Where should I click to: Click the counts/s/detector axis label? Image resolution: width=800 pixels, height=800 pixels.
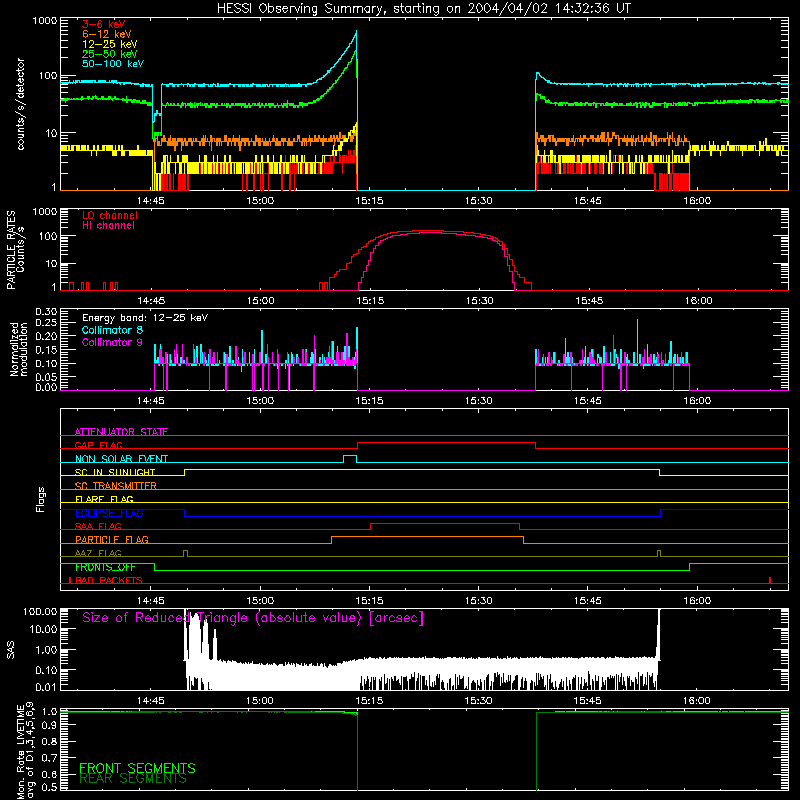pyautogui.click(x=21, y=104)
